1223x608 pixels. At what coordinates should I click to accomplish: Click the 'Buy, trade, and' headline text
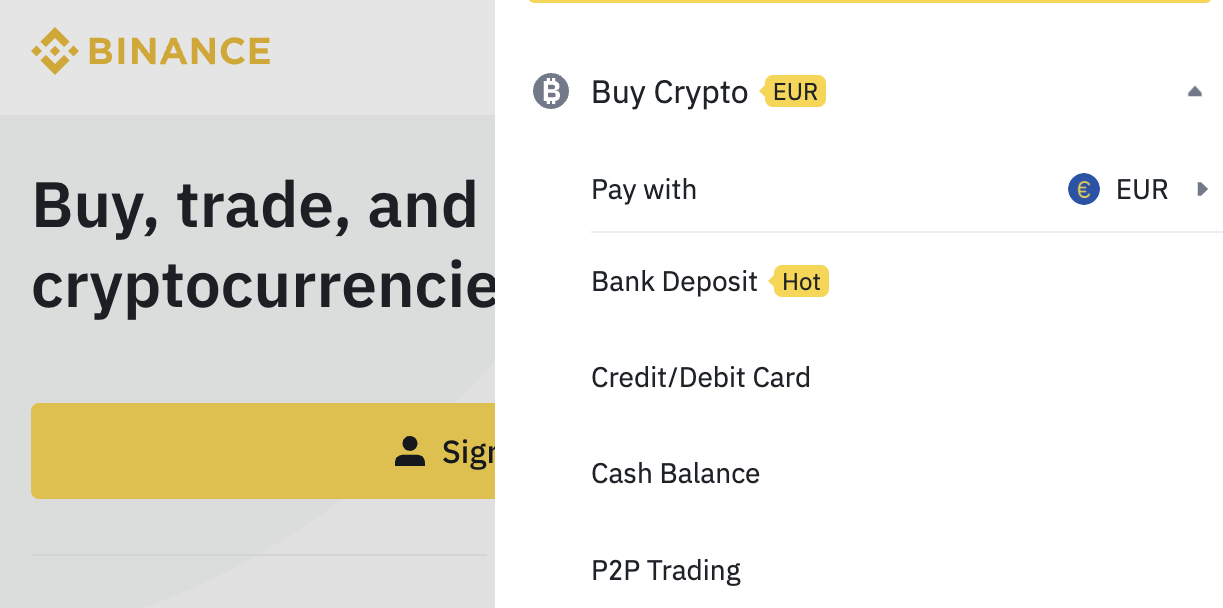click(255, 206)
